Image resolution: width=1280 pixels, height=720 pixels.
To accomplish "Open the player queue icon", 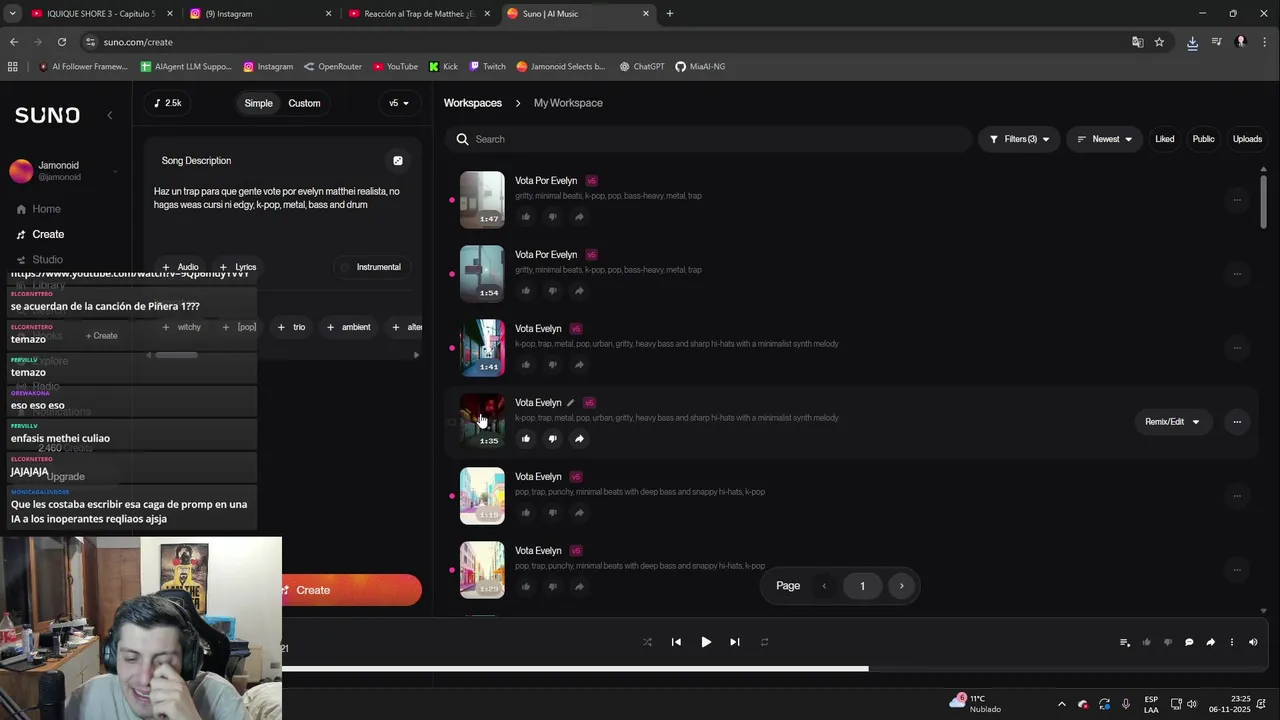I will [1125, 642].
